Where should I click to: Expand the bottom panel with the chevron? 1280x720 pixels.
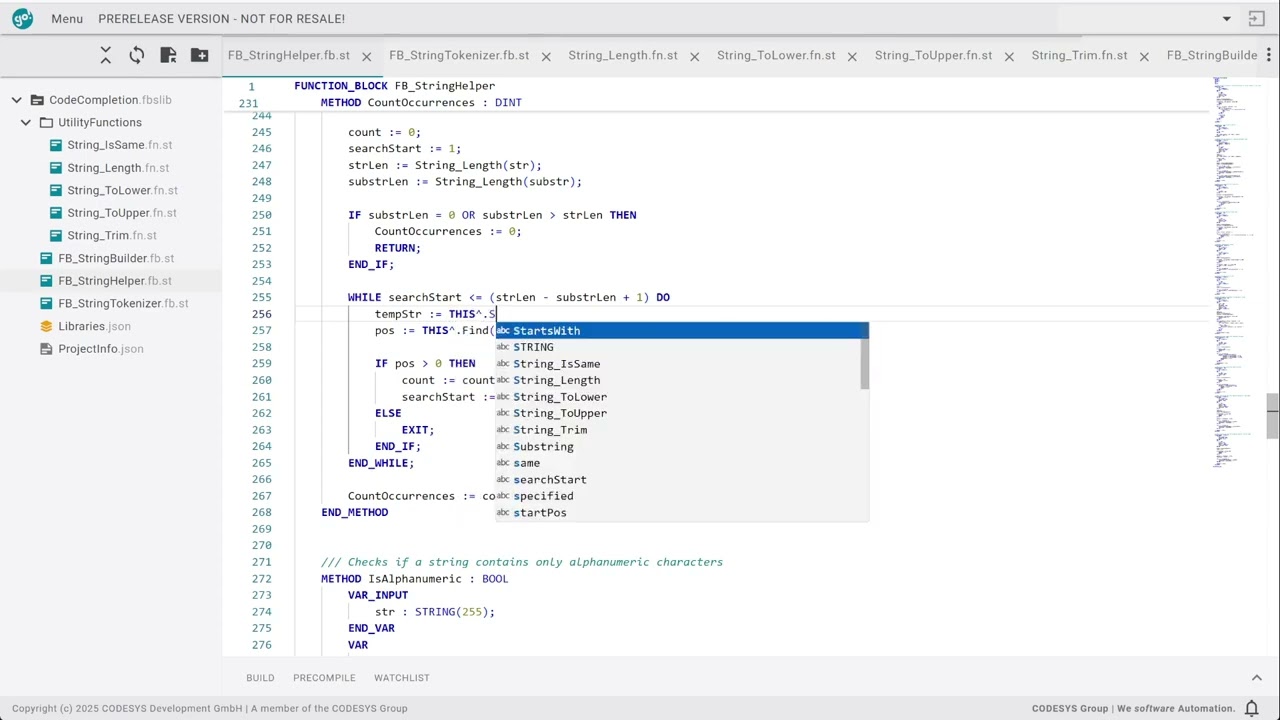(1257, 678)
